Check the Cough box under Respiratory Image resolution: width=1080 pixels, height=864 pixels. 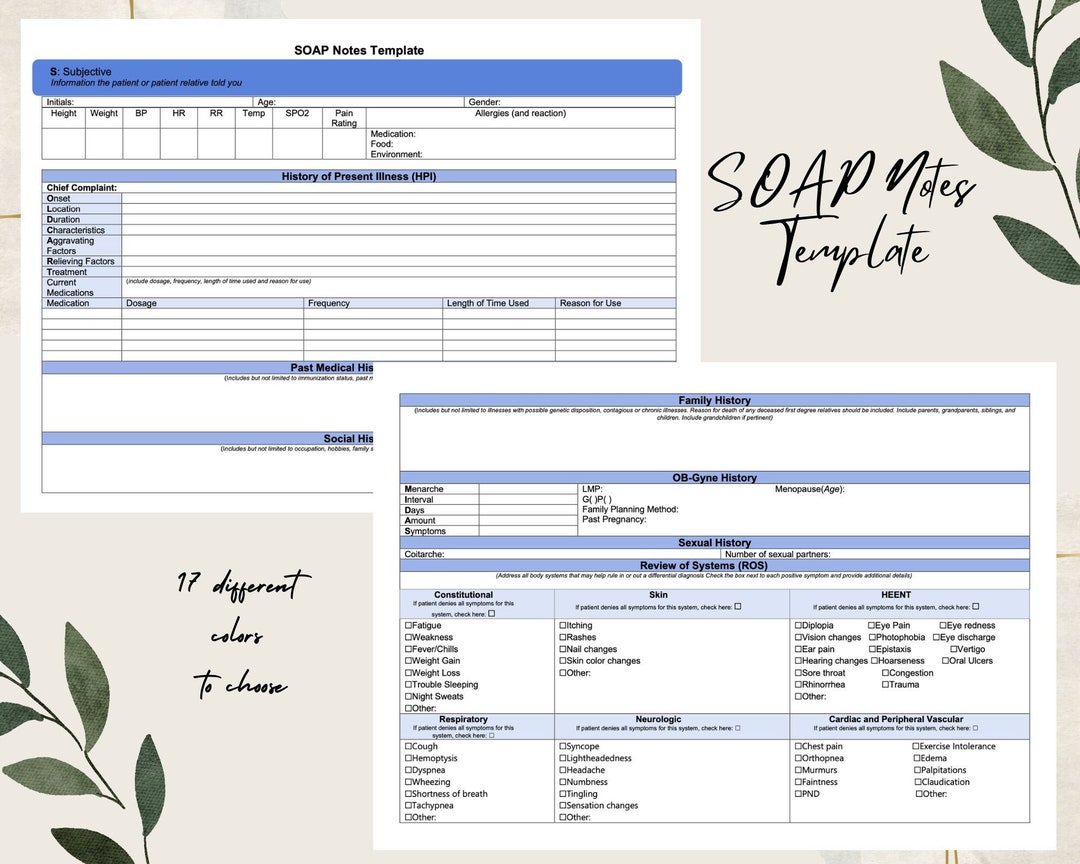pos(408,746)
